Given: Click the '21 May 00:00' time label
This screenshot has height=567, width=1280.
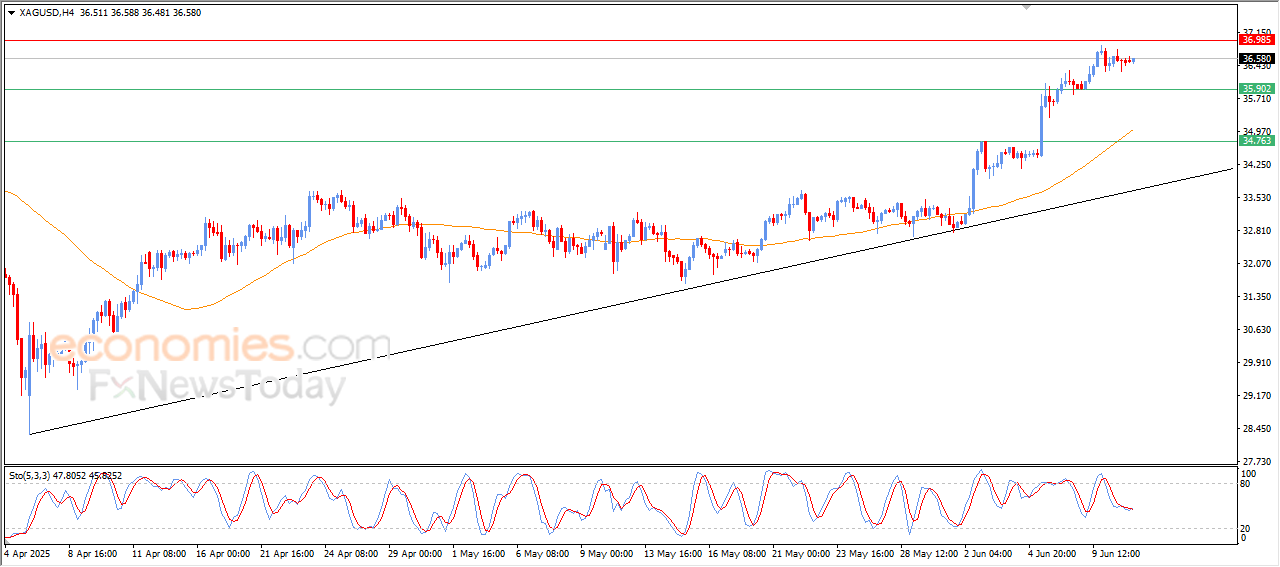Looking at the screenshot, I should coord(799,552).
